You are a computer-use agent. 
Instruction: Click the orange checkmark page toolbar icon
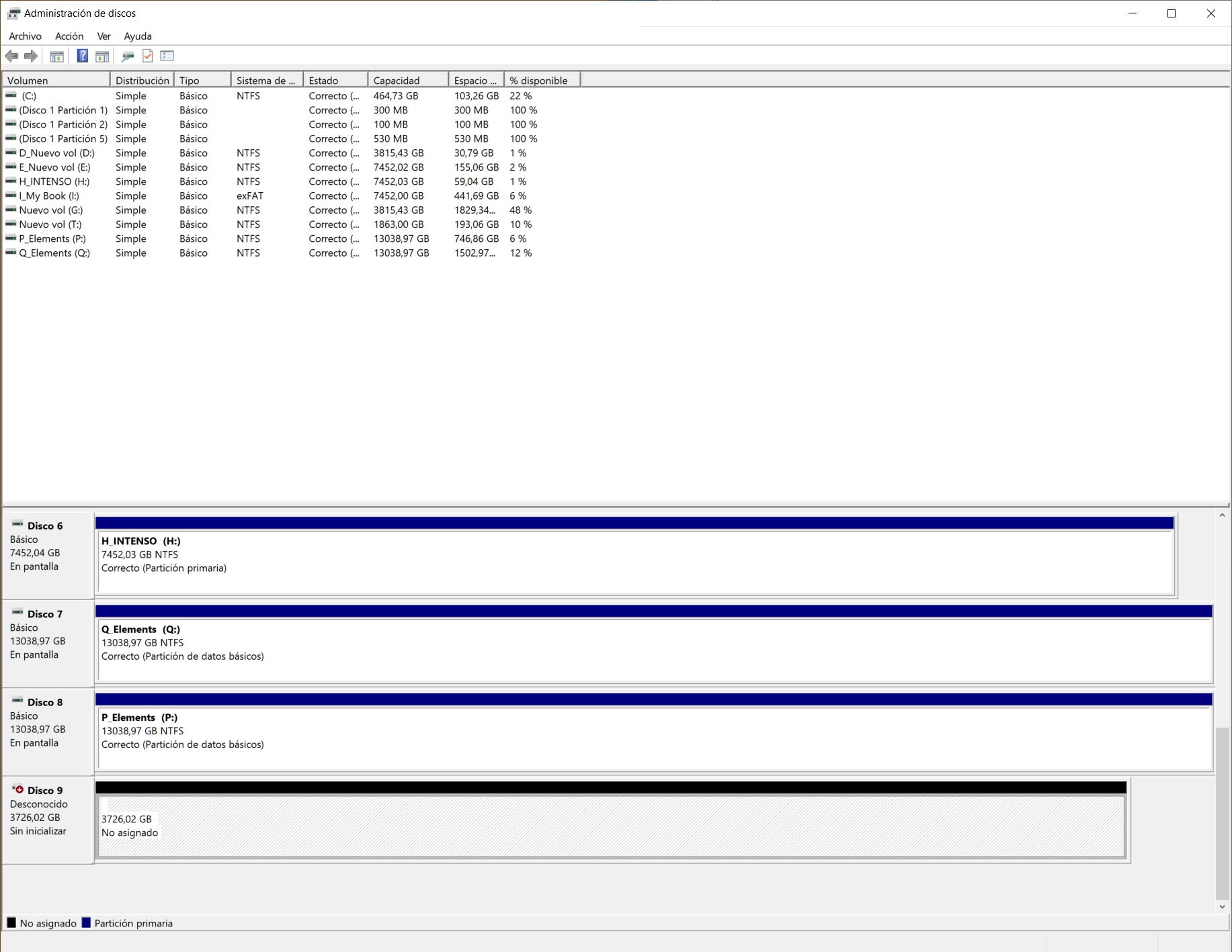[148, 56]
